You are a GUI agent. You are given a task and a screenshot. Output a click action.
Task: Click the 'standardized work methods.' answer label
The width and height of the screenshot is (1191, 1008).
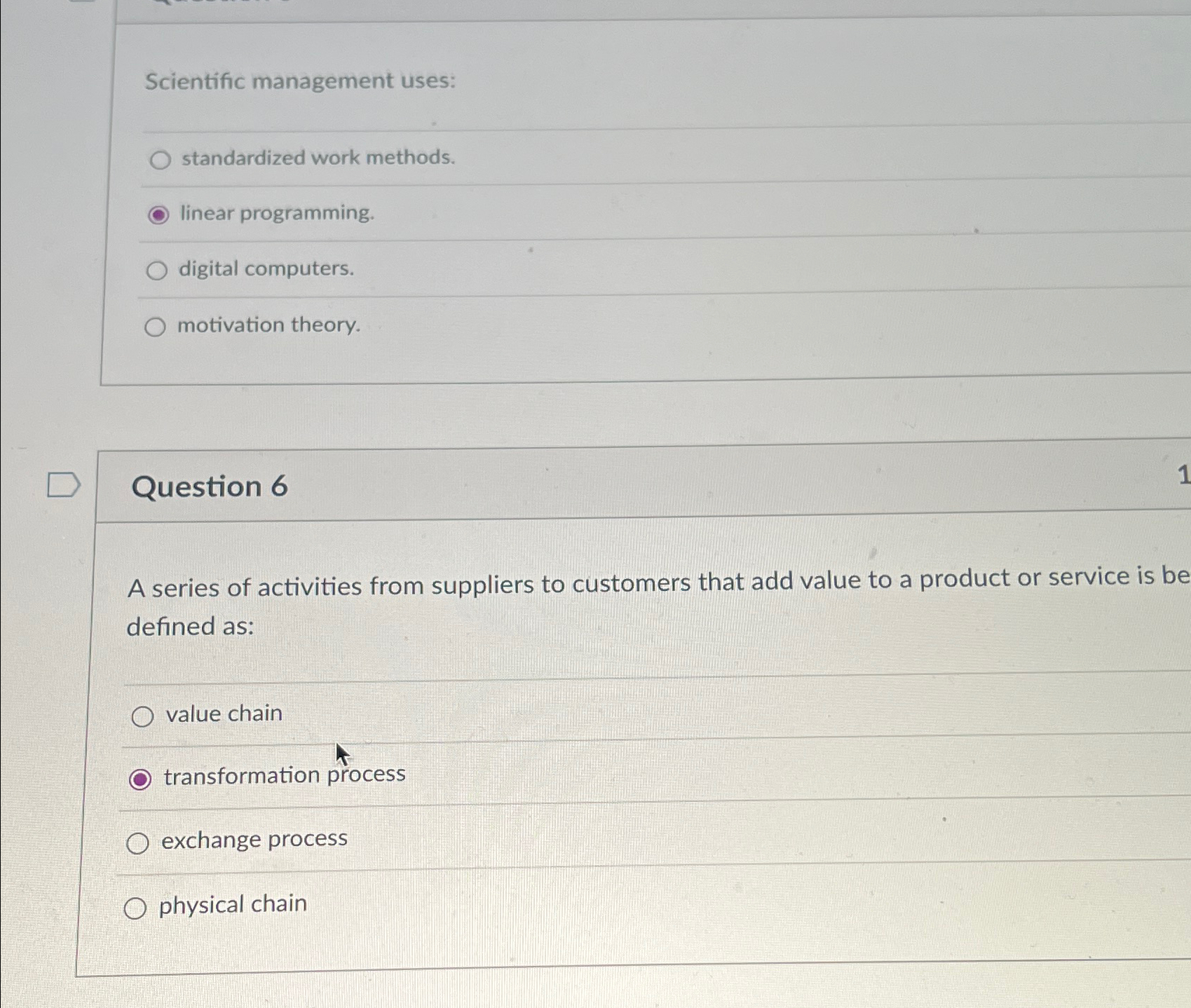(316, 158)
